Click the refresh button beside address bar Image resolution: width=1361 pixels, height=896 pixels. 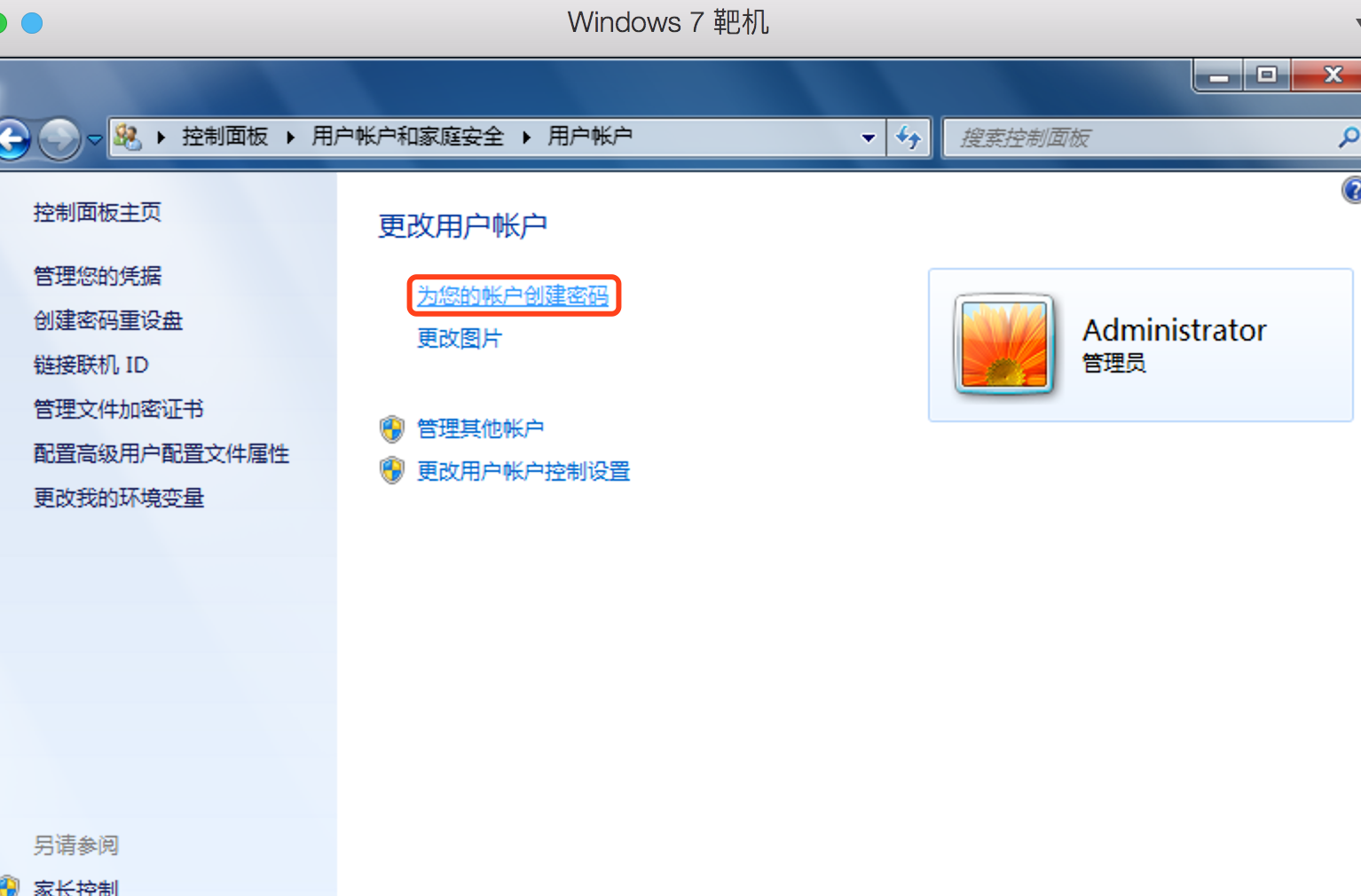[909, 138]
